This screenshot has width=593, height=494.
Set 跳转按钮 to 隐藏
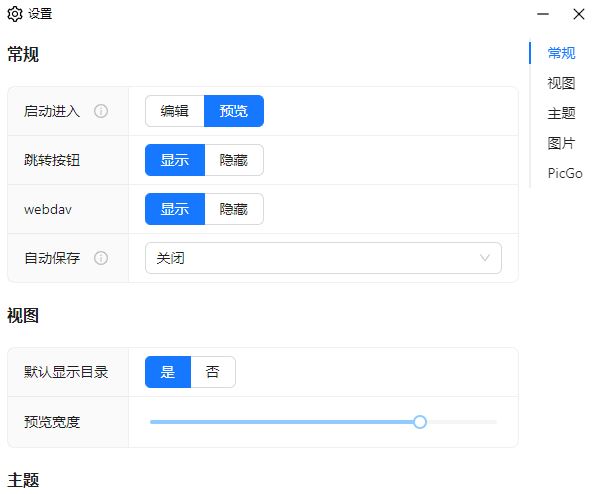tap(234, 160)
